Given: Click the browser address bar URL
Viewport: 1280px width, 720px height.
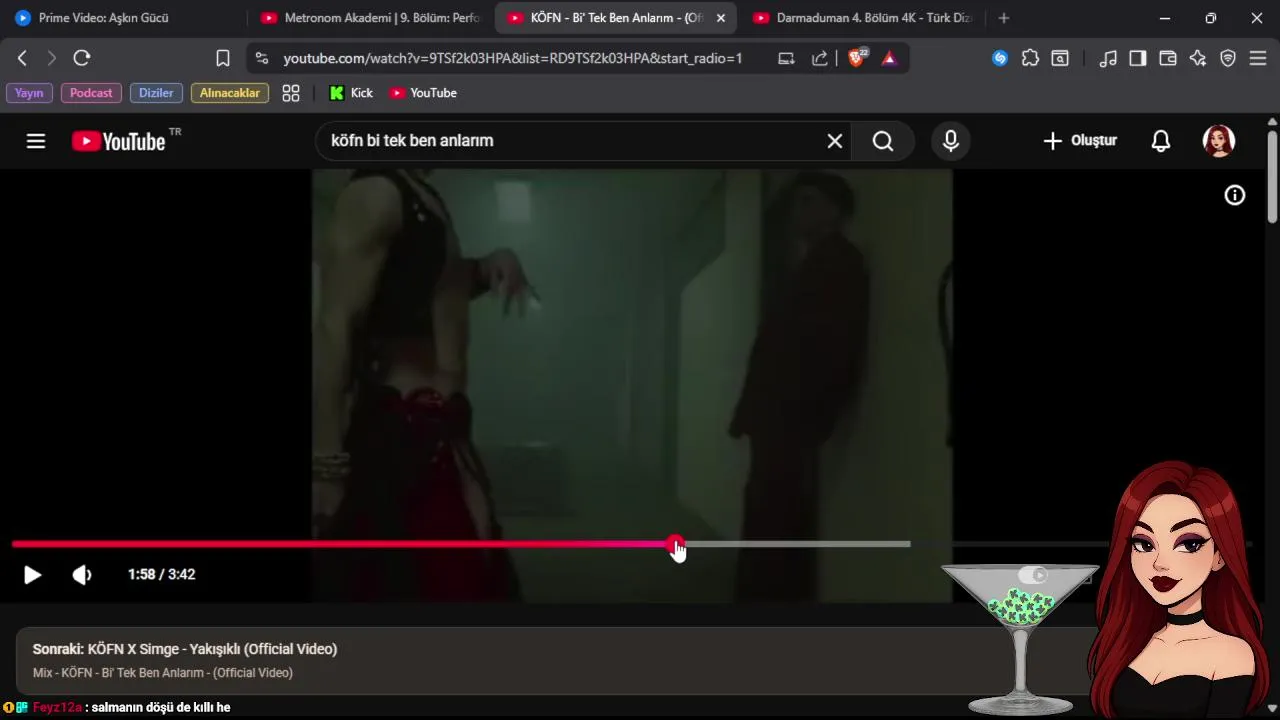Looking at the screenshot, I should click(x=513, y=58).
